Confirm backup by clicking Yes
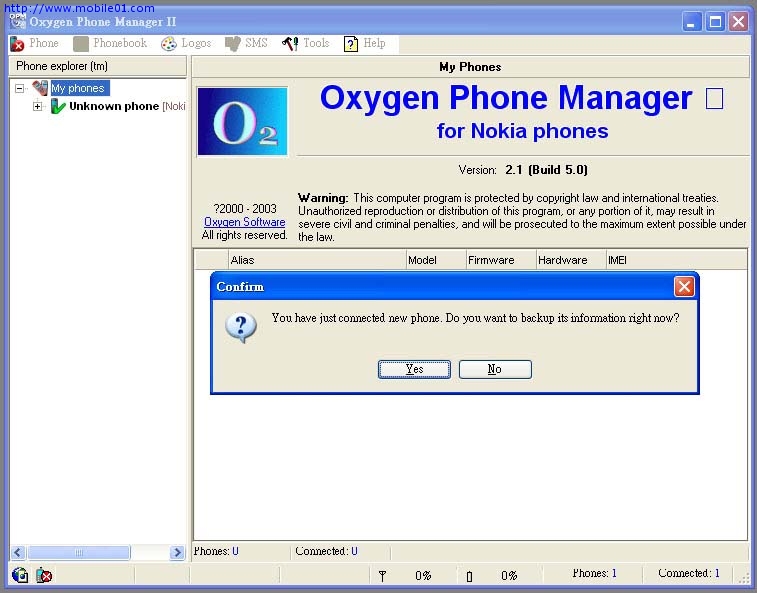 [x=414, y=369]
